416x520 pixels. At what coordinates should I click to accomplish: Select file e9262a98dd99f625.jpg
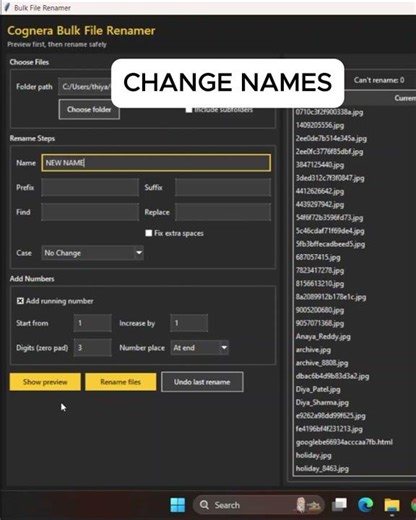pos(330,416)
